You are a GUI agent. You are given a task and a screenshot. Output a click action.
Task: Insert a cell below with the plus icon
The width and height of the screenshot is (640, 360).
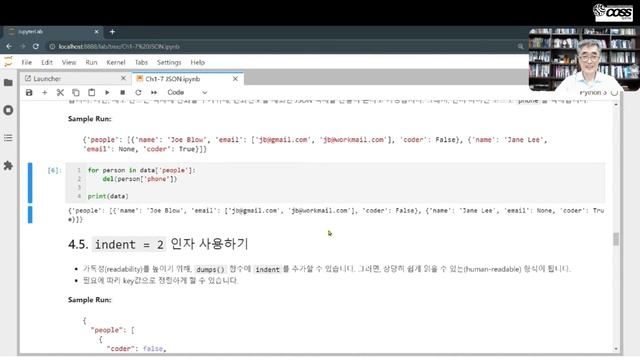pos(44,93)
